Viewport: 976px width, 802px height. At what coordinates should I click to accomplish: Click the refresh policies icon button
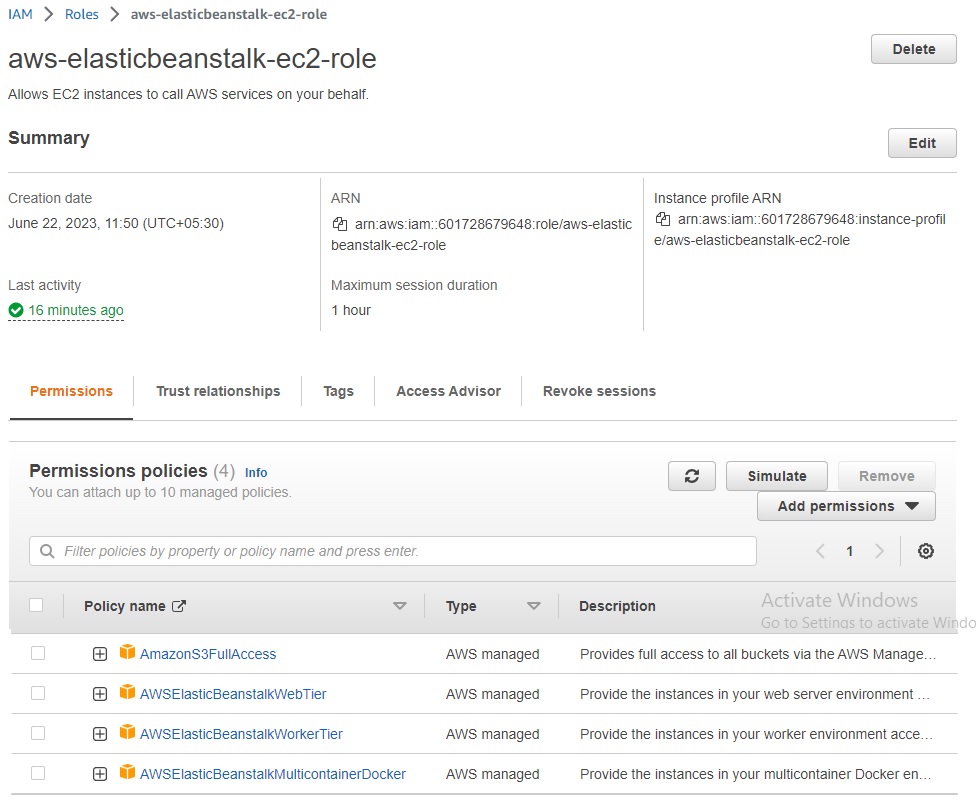[x=692, y=476]
